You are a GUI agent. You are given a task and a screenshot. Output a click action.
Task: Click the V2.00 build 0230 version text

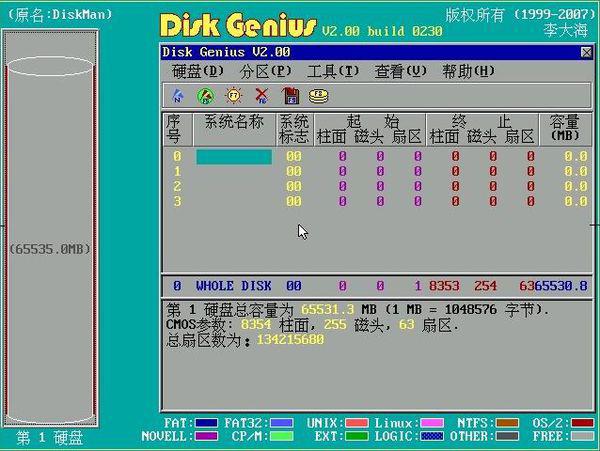pos(382,31)
